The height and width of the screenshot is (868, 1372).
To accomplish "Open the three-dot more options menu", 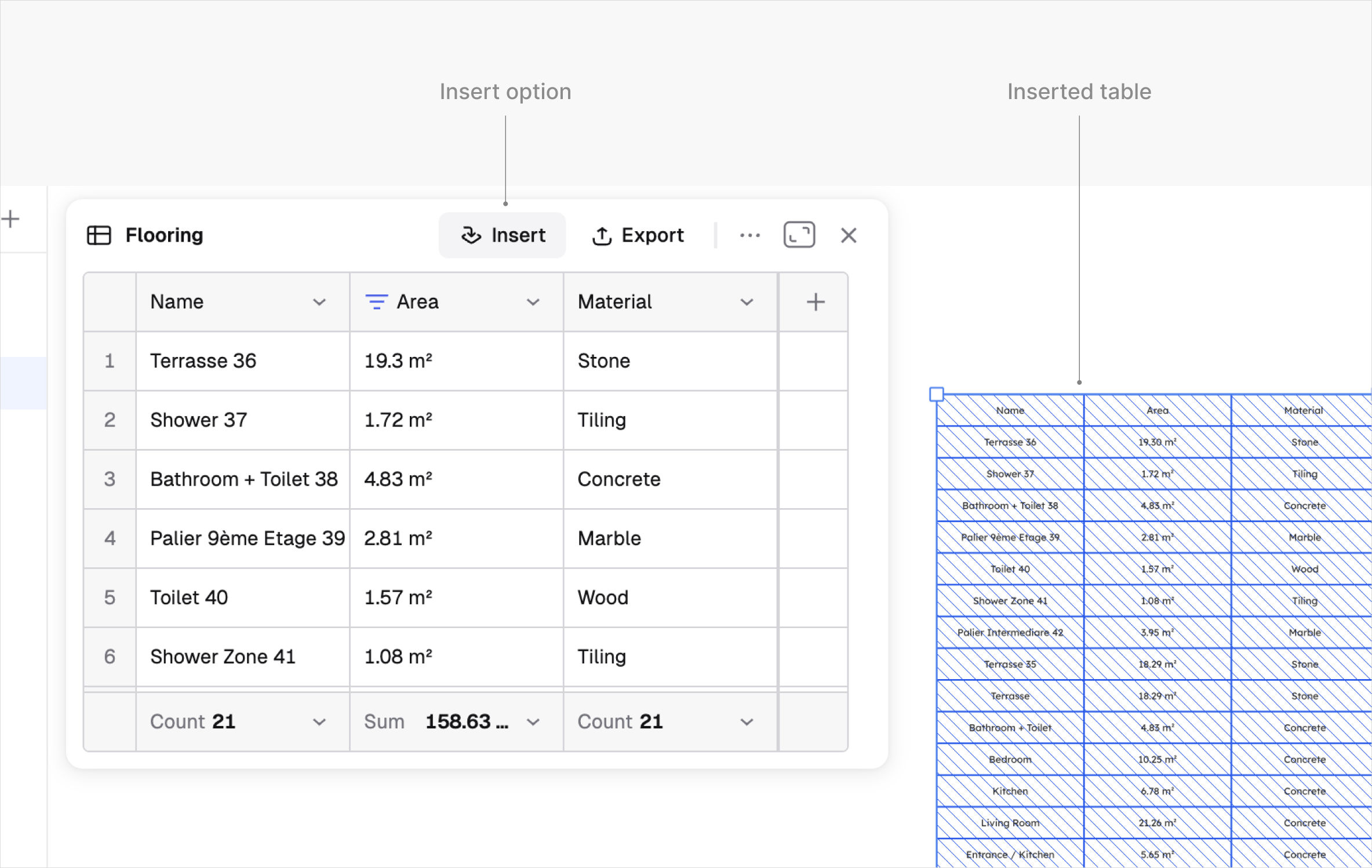I will click(749, 235).
